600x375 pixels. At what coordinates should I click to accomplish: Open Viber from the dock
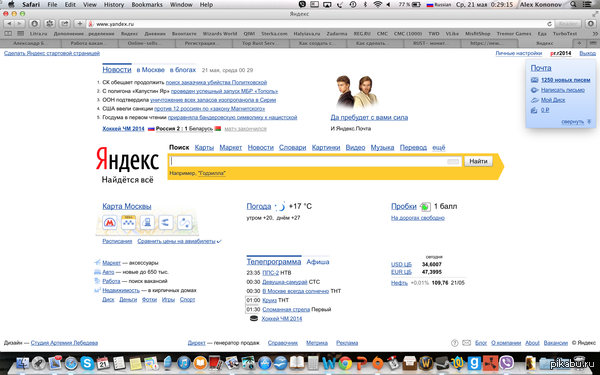507,363
